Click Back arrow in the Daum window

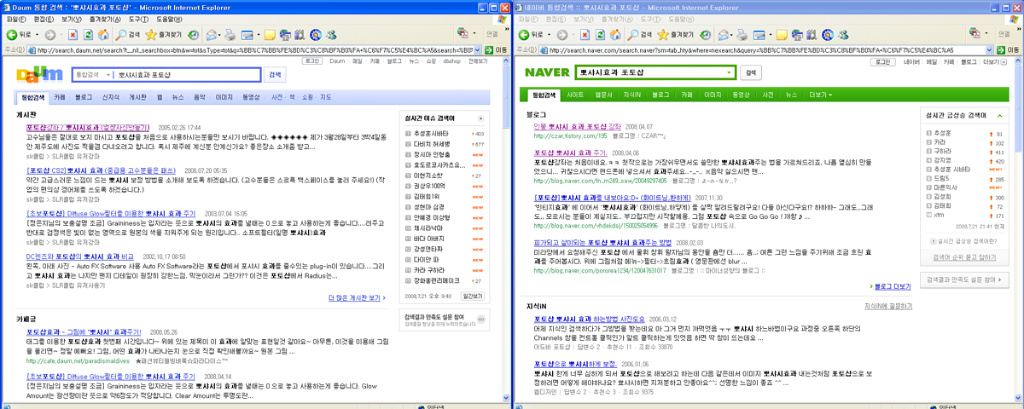point(11,35)
